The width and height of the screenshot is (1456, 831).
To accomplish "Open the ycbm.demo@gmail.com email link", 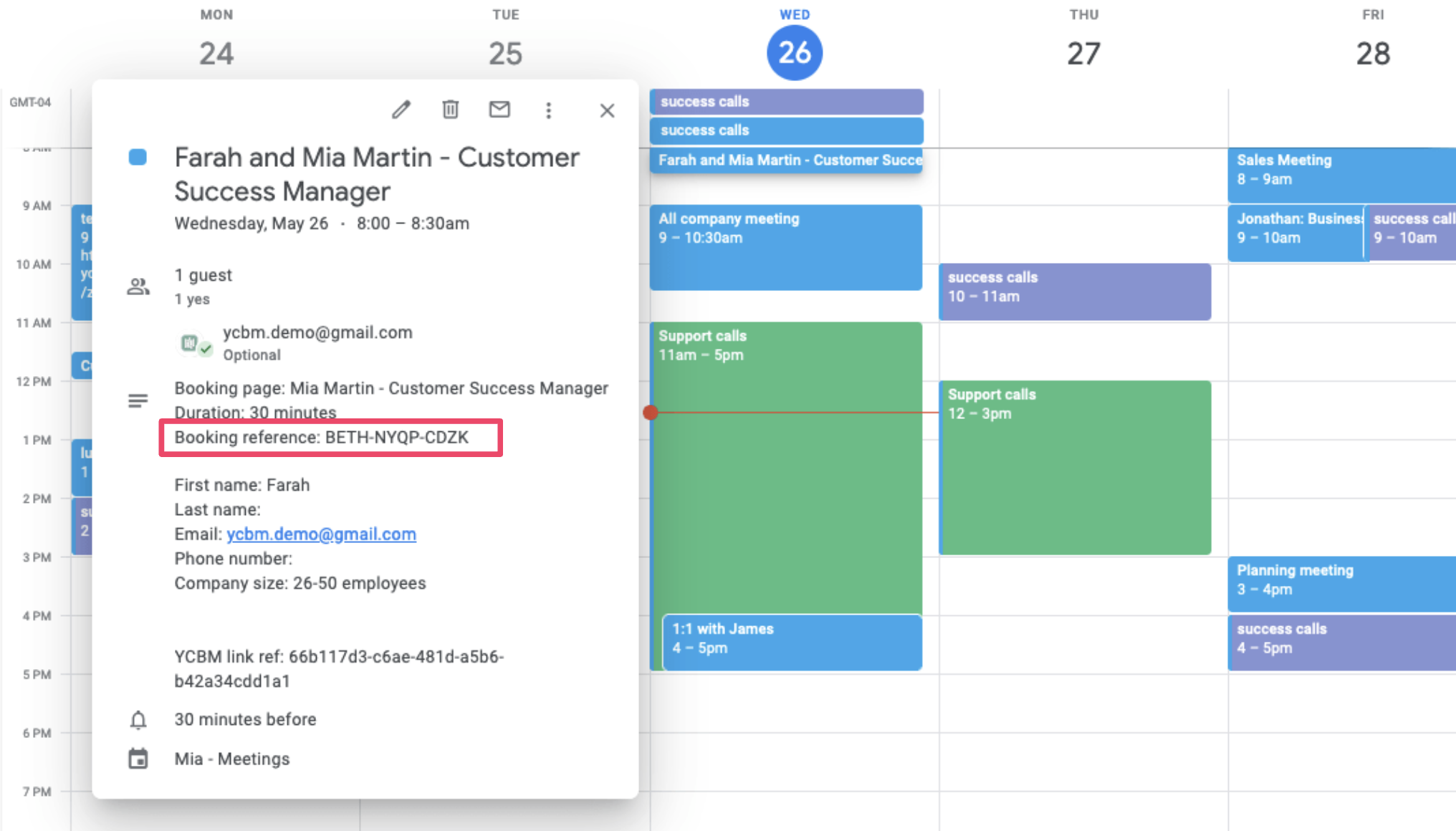I will [321, 534].
